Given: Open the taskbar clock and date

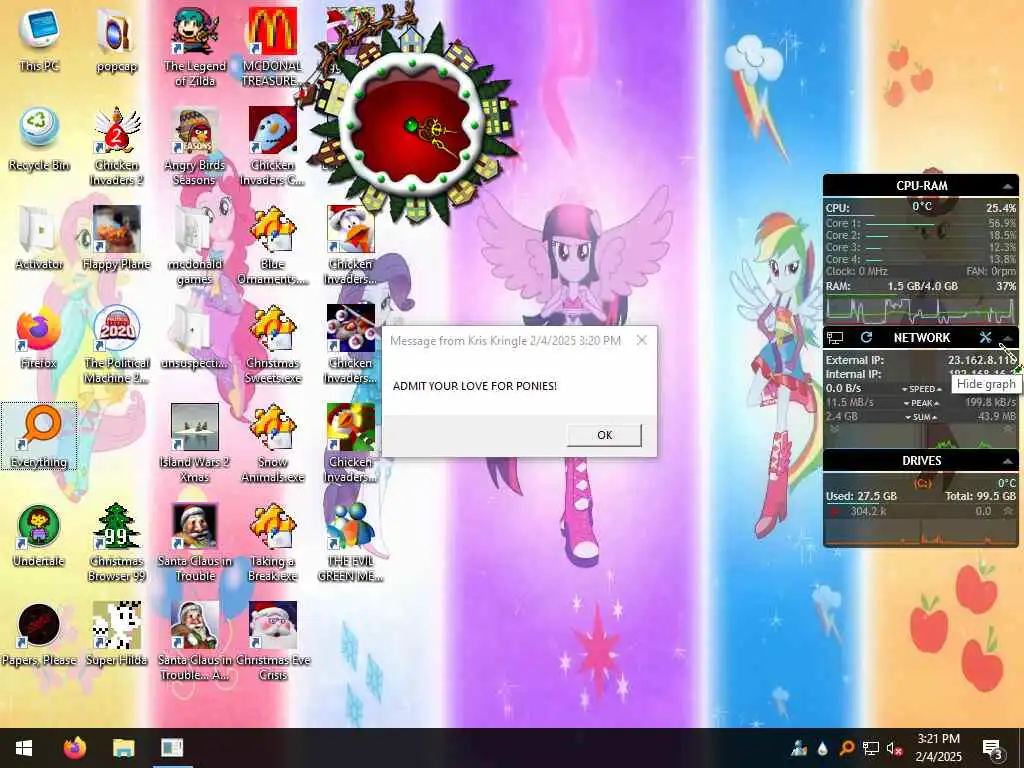Looking at the screenshot, I should [x=938, y=748].
